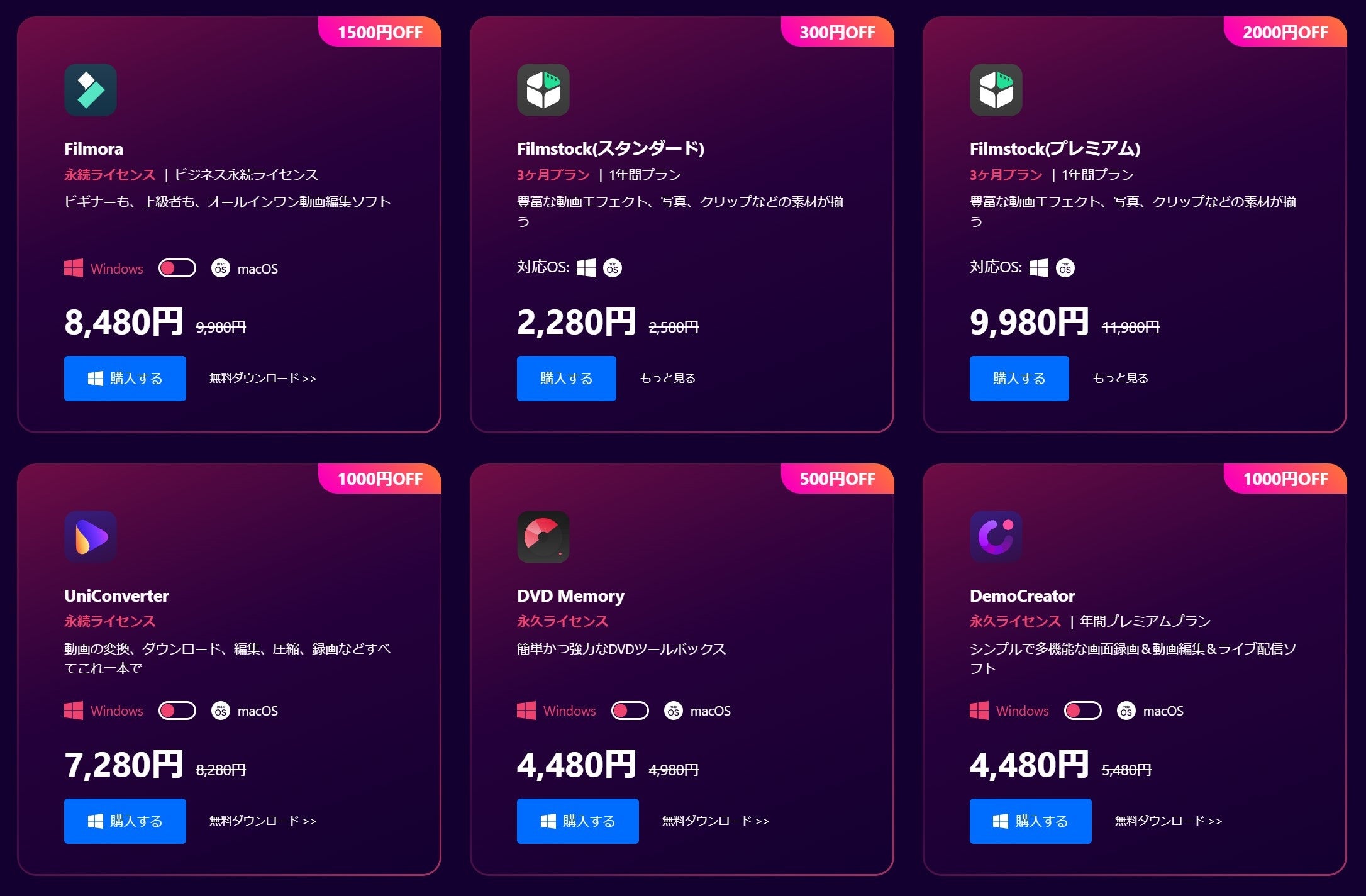The image size is (1366, 896).
Task: Click the DemoCreator app icon
Action: pyautogui.click(x=996, y=537)
